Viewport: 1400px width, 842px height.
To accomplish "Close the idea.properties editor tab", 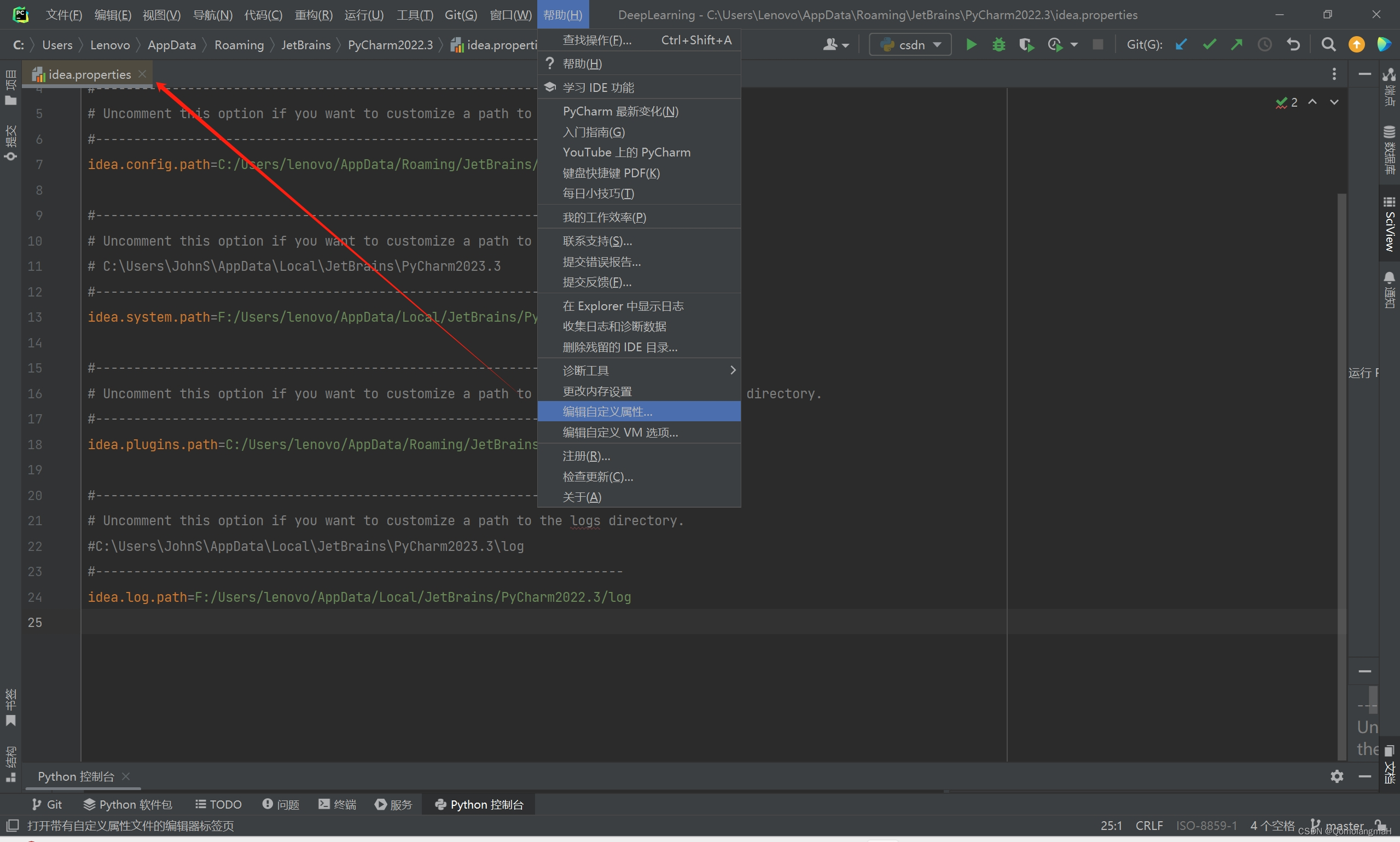I will pos(142,74).
